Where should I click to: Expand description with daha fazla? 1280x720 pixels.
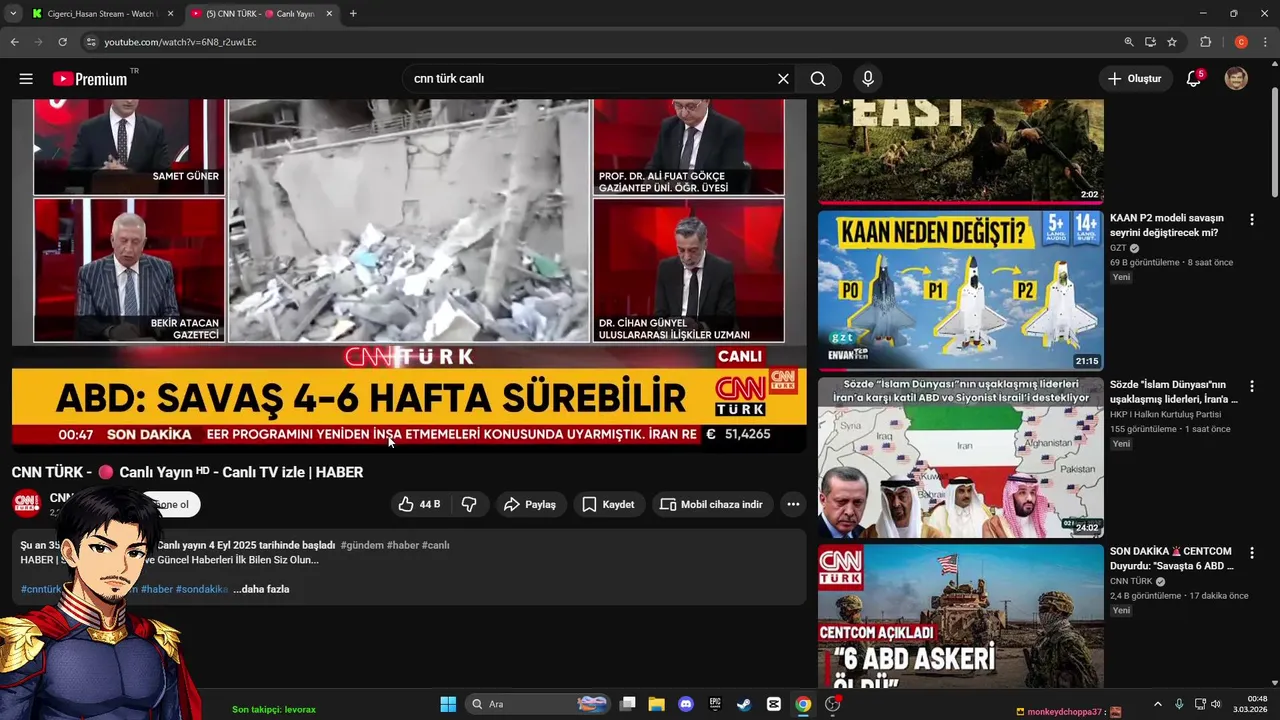pos(261,589)
